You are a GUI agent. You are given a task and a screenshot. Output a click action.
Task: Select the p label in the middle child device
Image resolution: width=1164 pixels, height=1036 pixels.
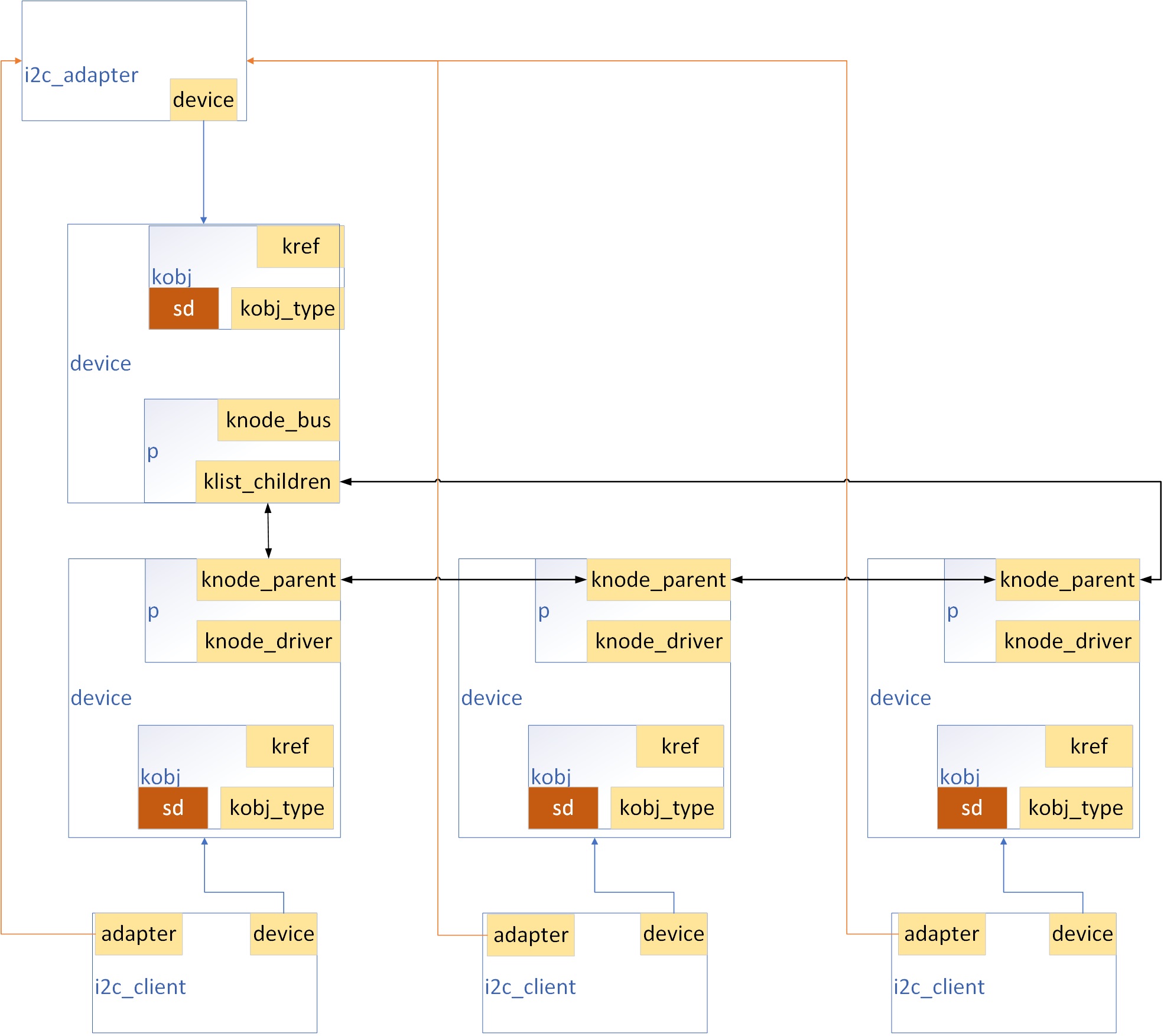click(544, 611)
